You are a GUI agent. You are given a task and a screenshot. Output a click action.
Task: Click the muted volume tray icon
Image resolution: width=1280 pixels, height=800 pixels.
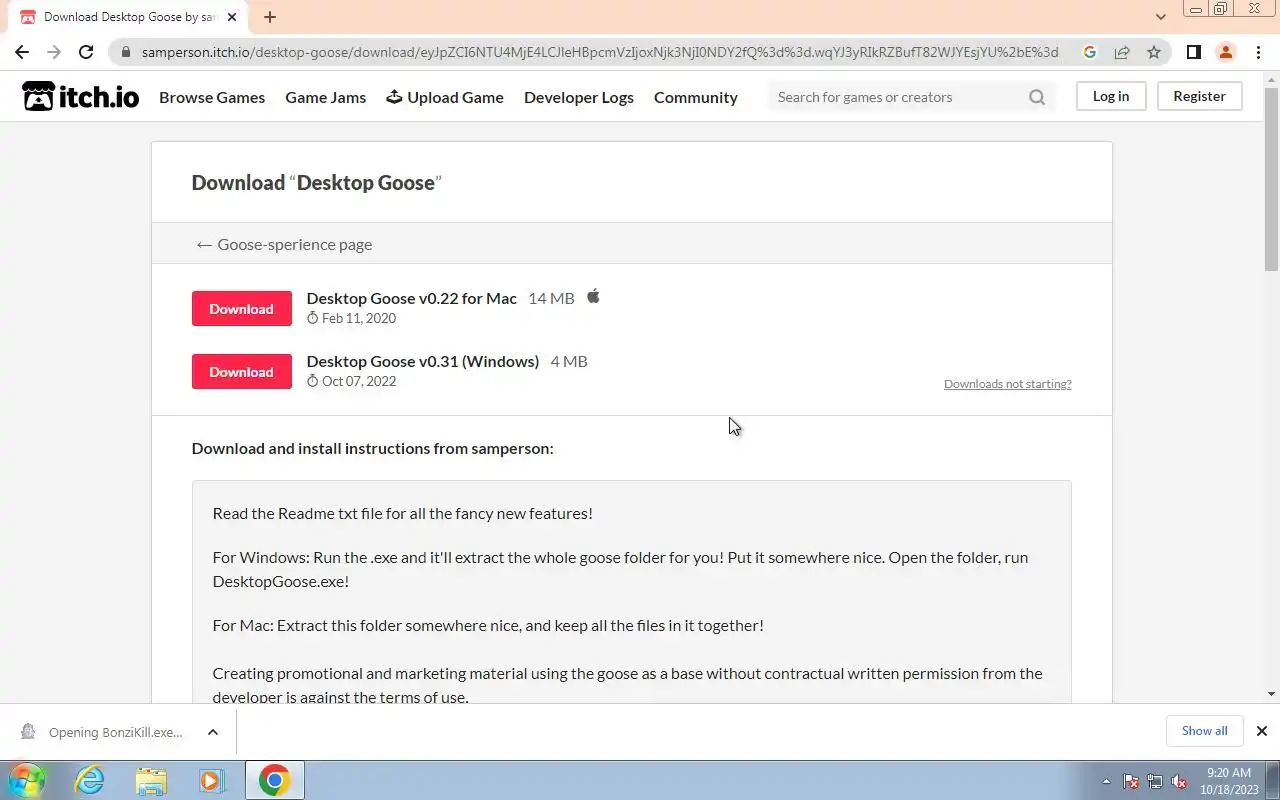[x=1179, y=781]
